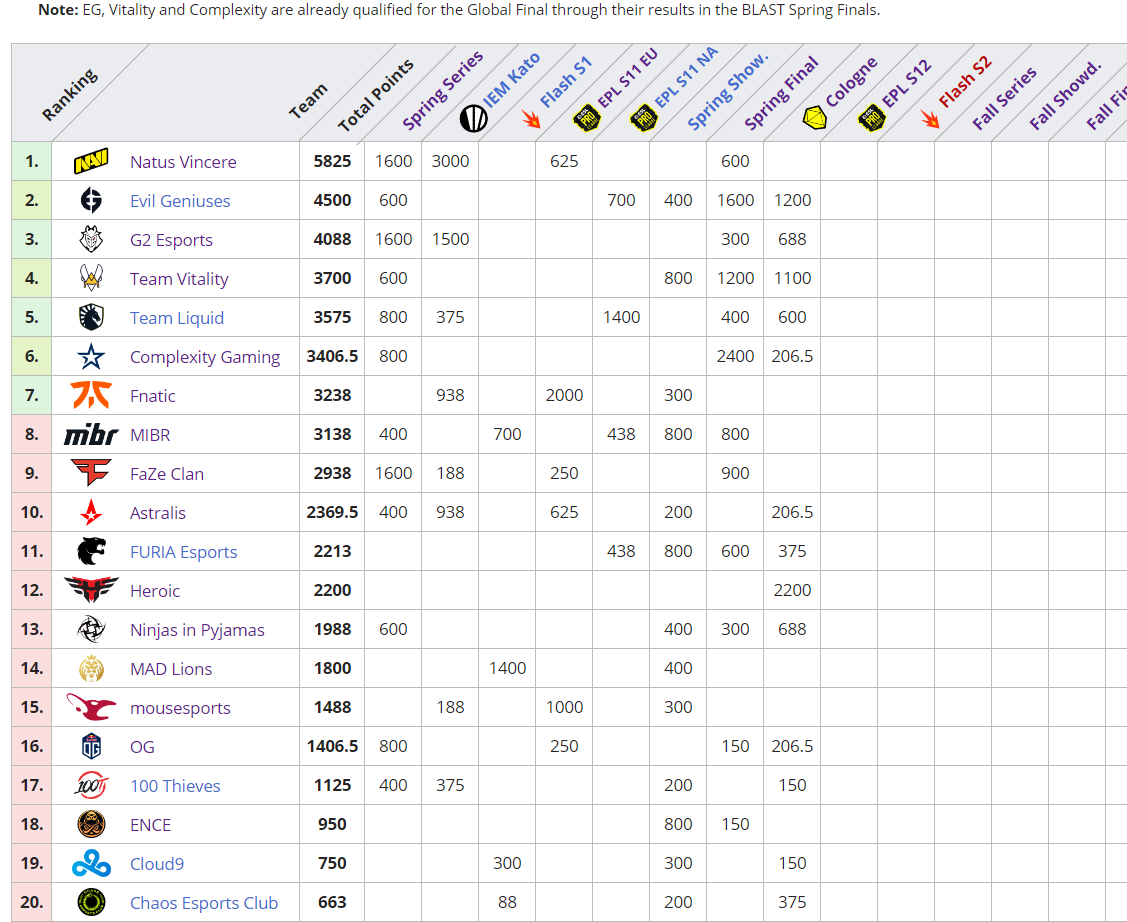Click the G2 Esports team logo
1127x922 pixels.
pyautogui.click(x=91, y=239)
